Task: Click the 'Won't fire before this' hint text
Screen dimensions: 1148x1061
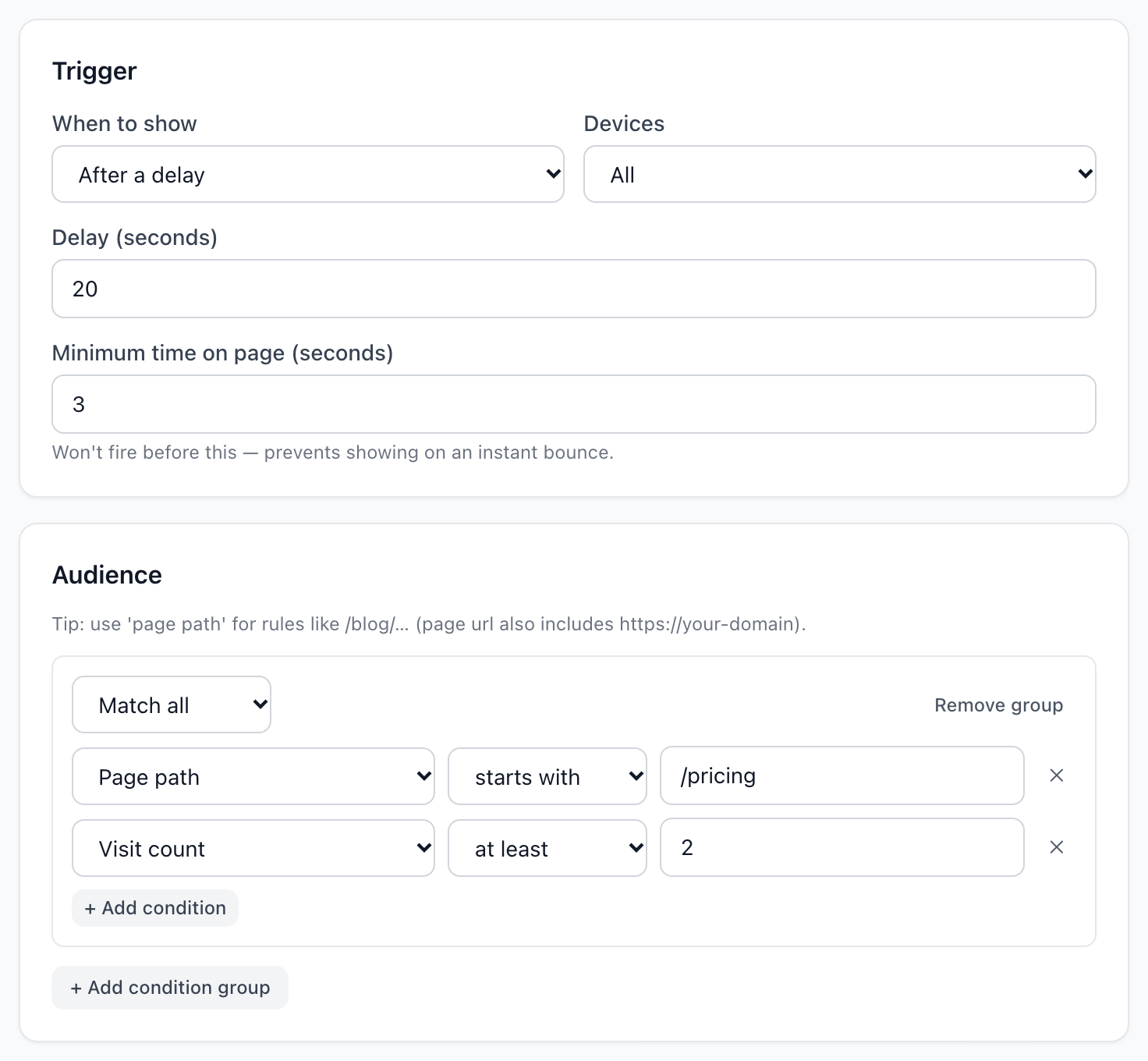Action: coord(333,452)
